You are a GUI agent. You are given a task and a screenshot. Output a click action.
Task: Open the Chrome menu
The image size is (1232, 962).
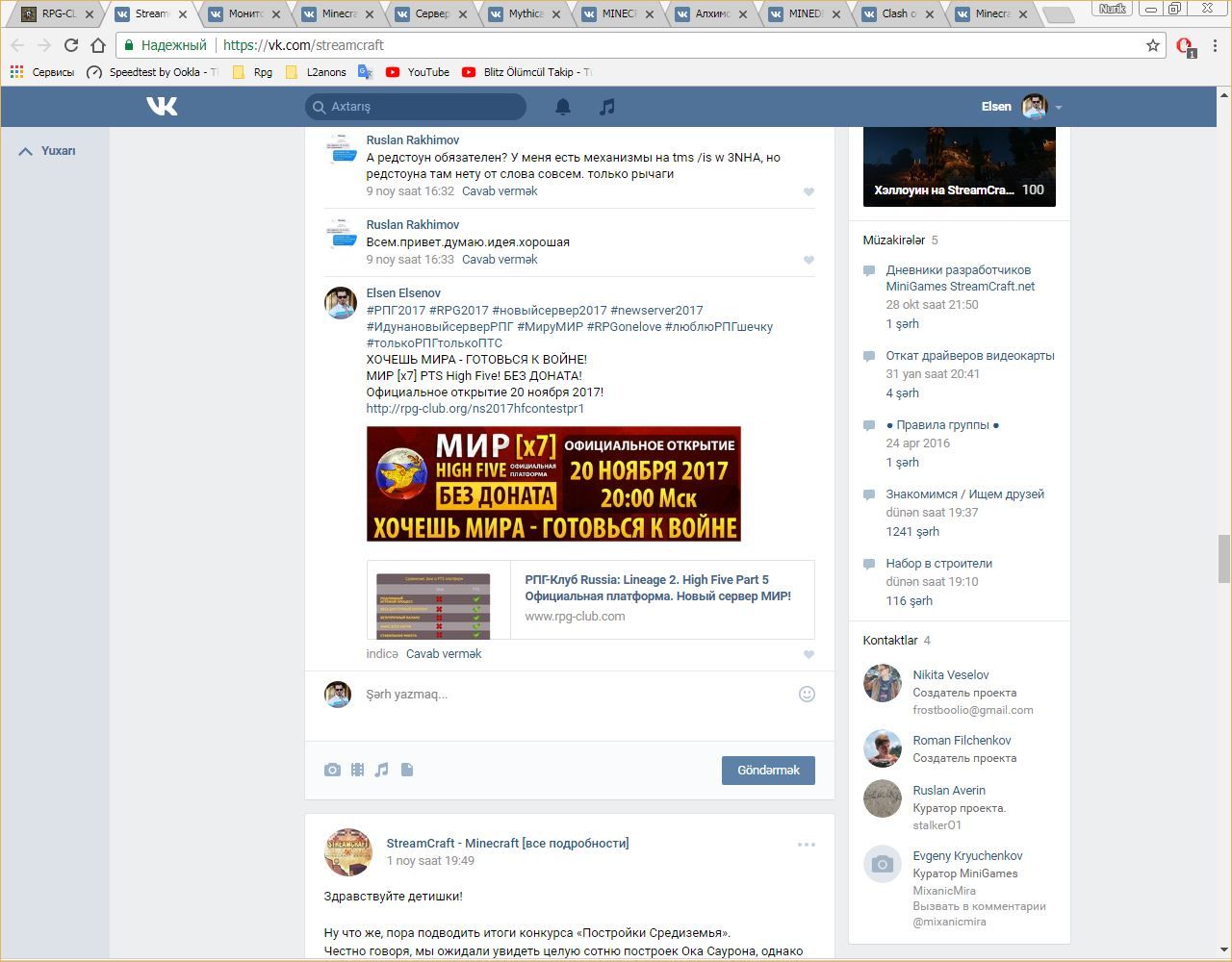point(1217,45)
